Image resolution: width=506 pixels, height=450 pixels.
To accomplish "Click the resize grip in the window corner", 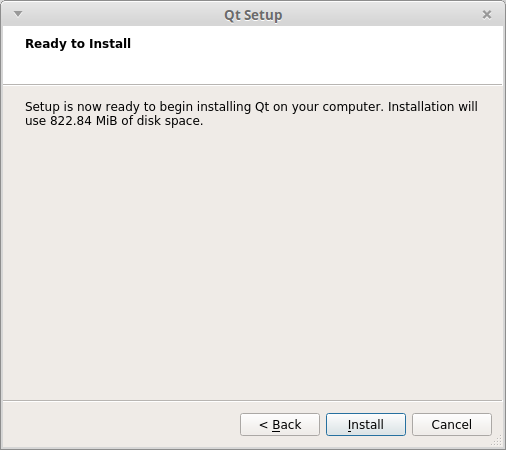I will (497, 441).
